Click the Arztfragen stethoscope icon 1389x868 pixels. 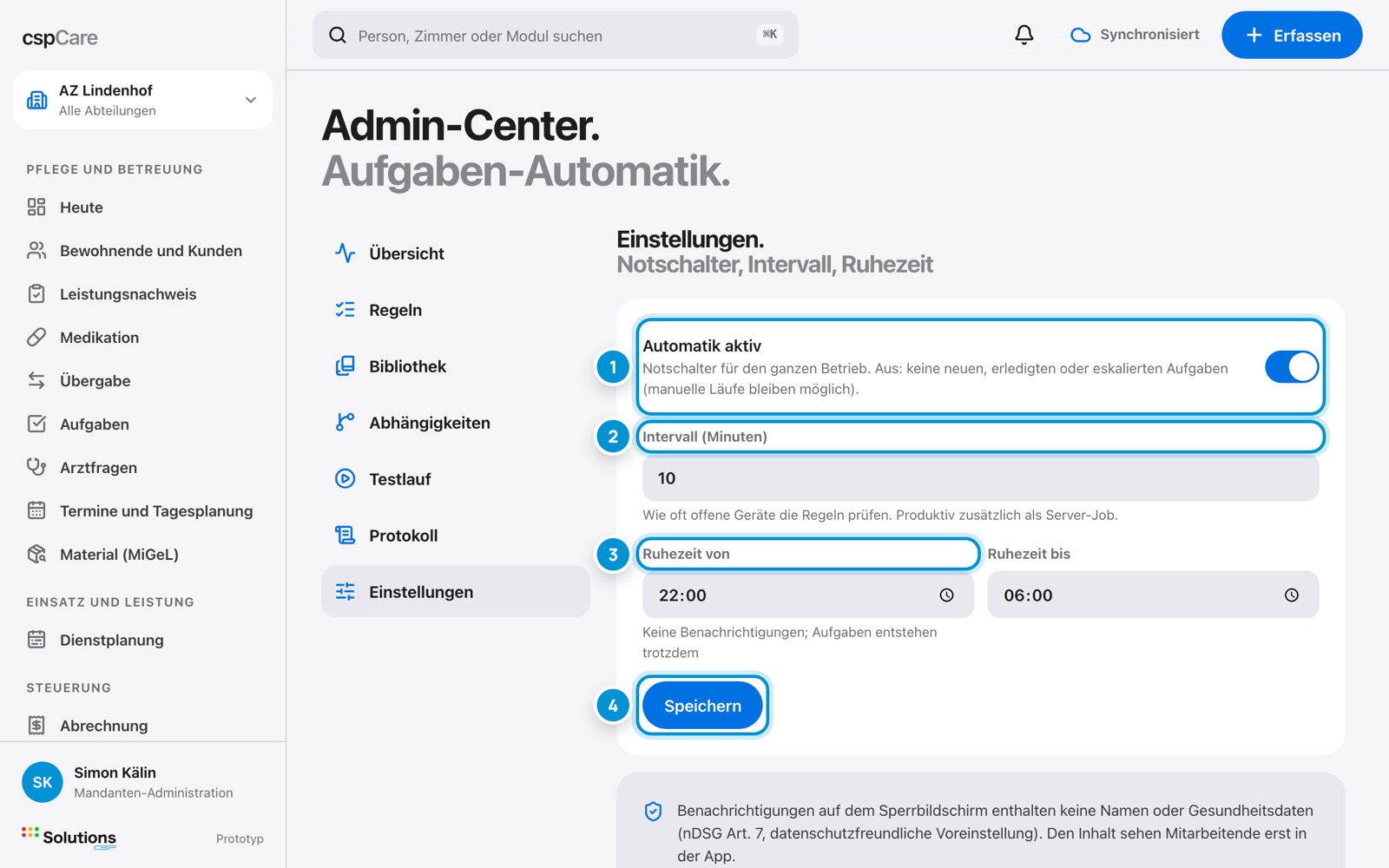[x=36, y=467]
